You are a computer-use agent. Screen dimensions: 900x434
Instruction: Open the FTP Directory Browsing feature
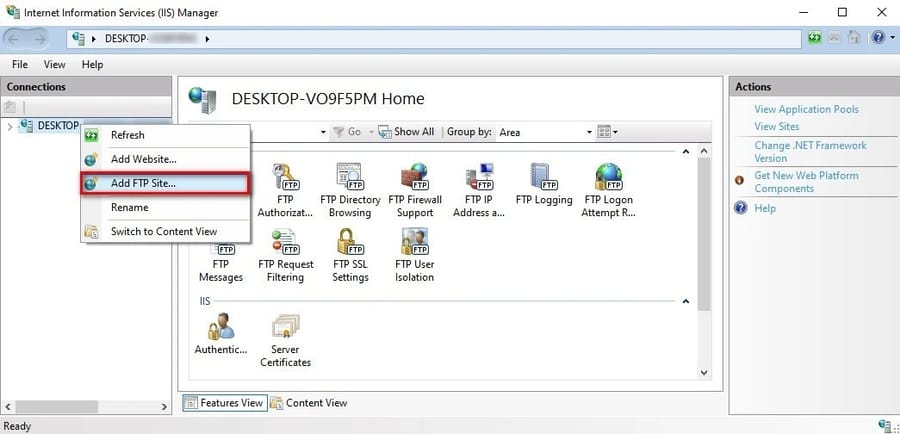coord(350,190)
